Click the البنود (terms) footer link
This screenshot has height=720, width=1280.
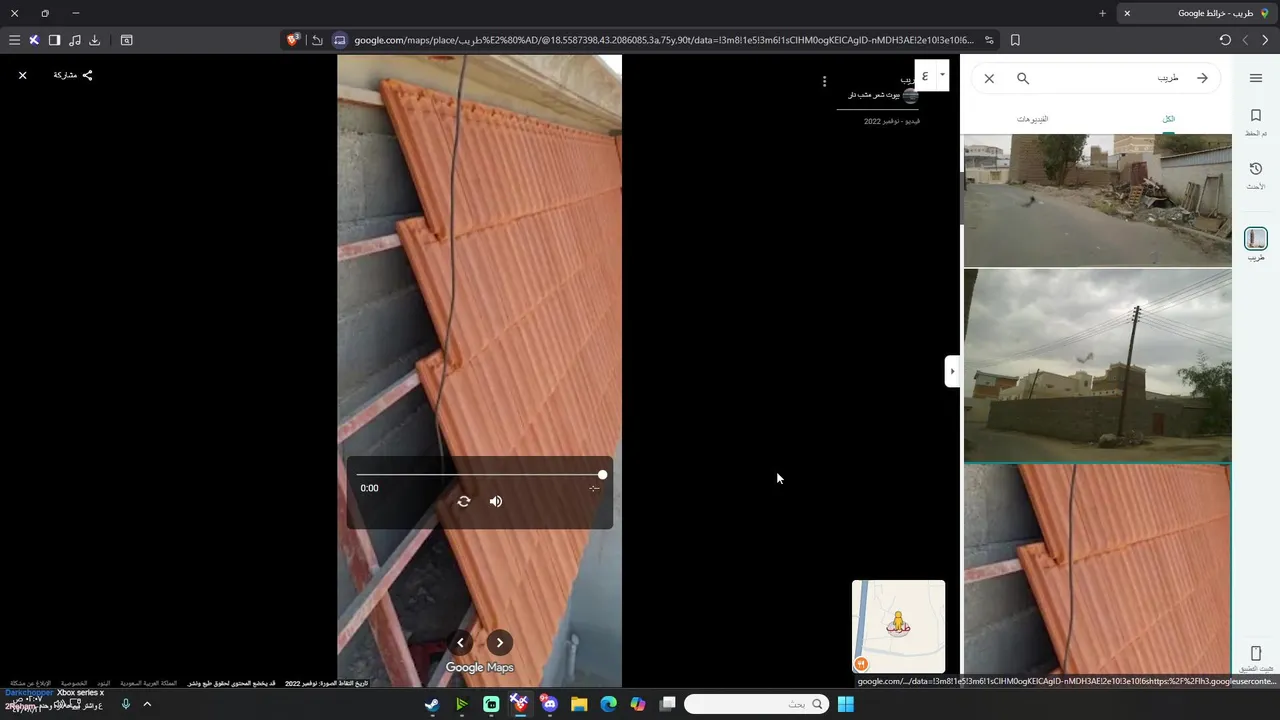click(x=104, y=683)
